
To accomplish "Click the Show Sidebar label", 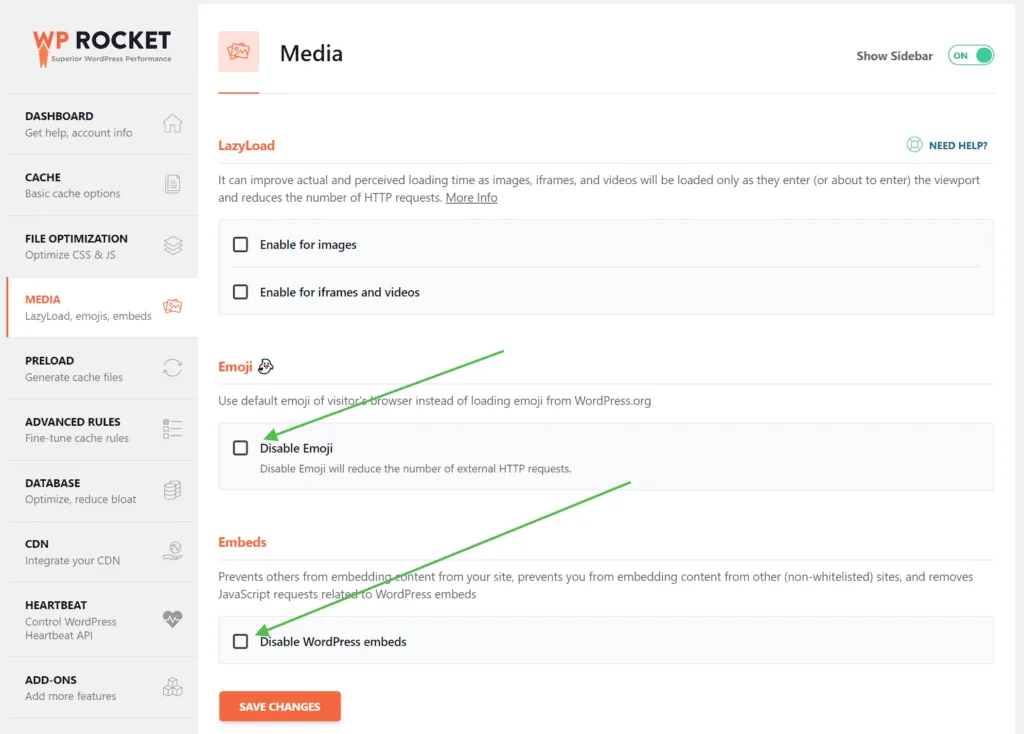I will coord(895,56).
